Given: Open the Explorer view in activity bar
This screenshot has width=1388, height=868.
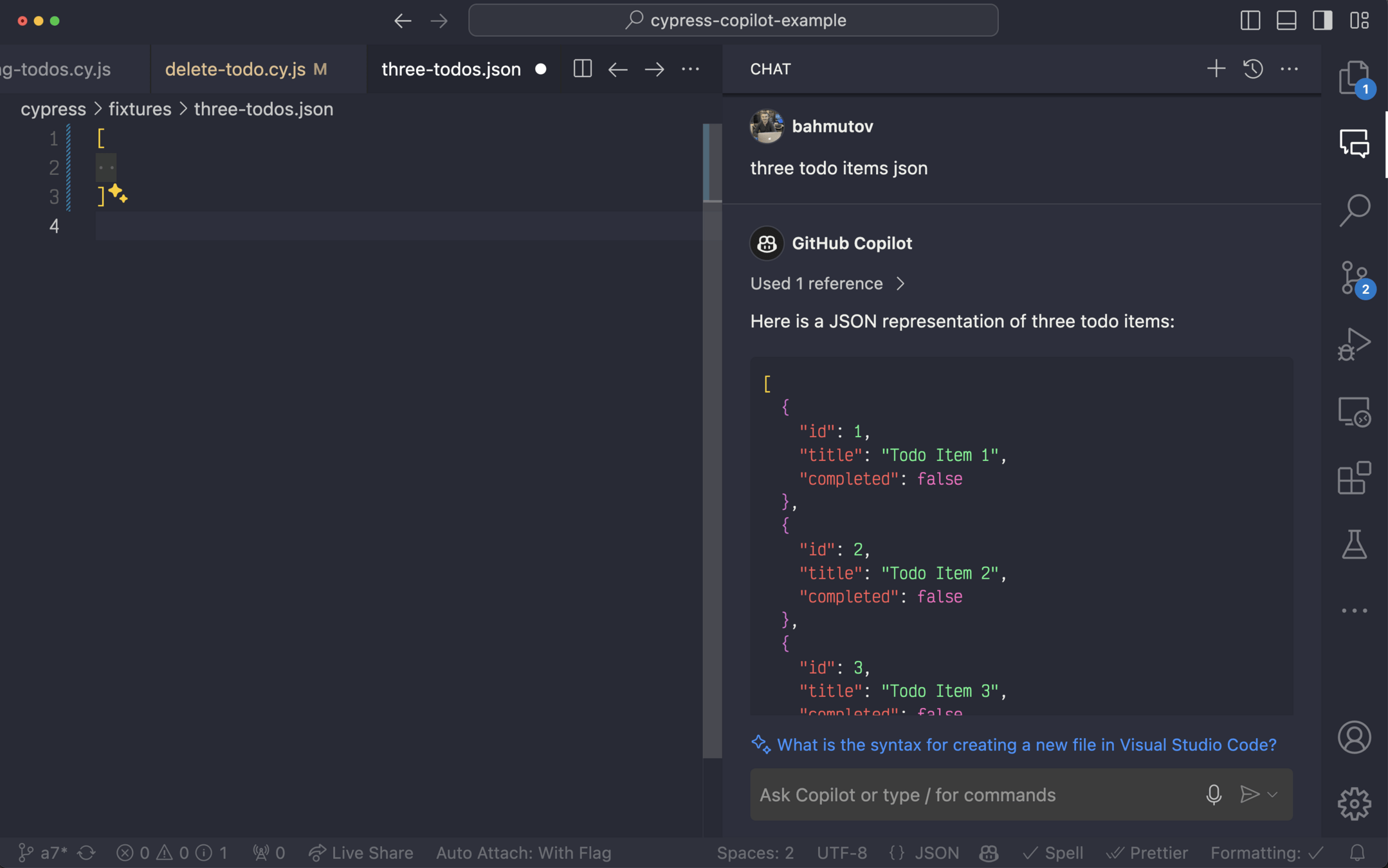Looking at the screenshot, I should 1354,78.
